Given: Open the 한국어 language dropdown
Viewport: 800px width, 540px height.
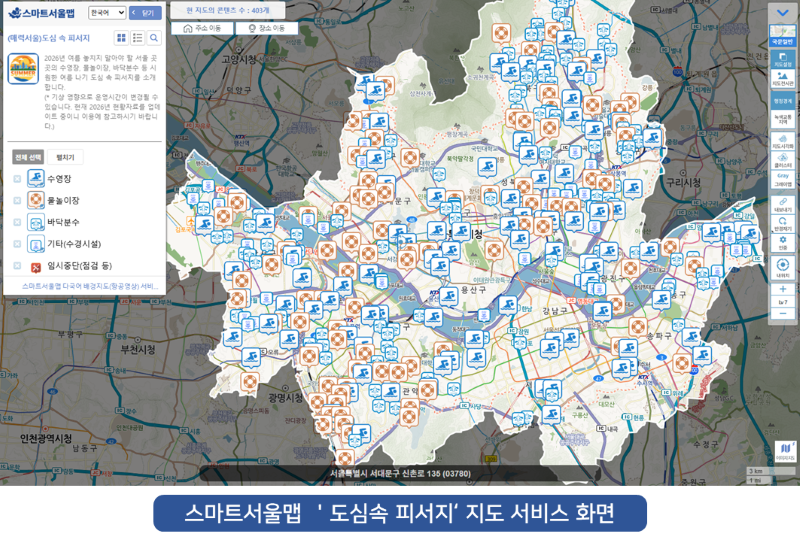Looking at the screenshot, I should pos(107,13).
